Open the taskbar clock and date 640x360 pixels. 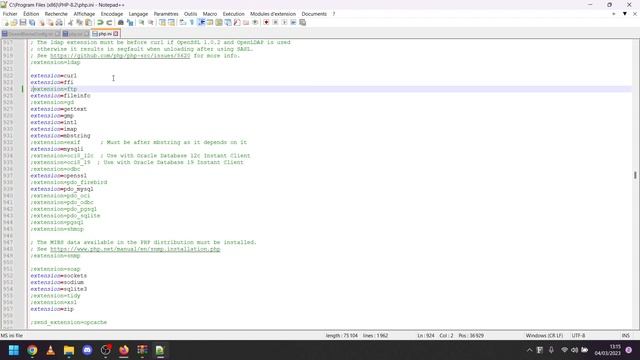point(607,350)
